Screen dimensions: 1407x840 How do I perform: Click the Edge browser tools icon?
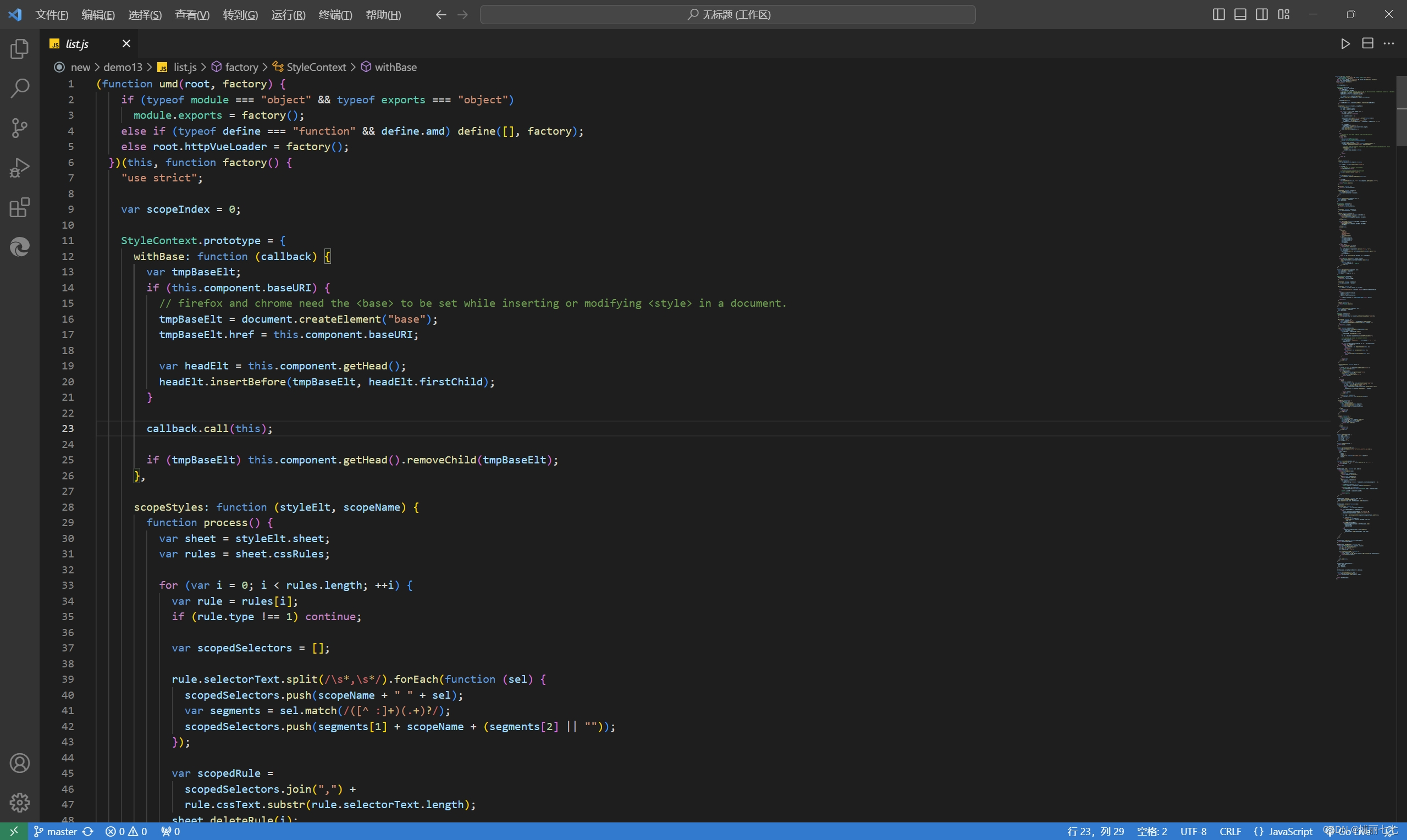(x=20, y=247)
